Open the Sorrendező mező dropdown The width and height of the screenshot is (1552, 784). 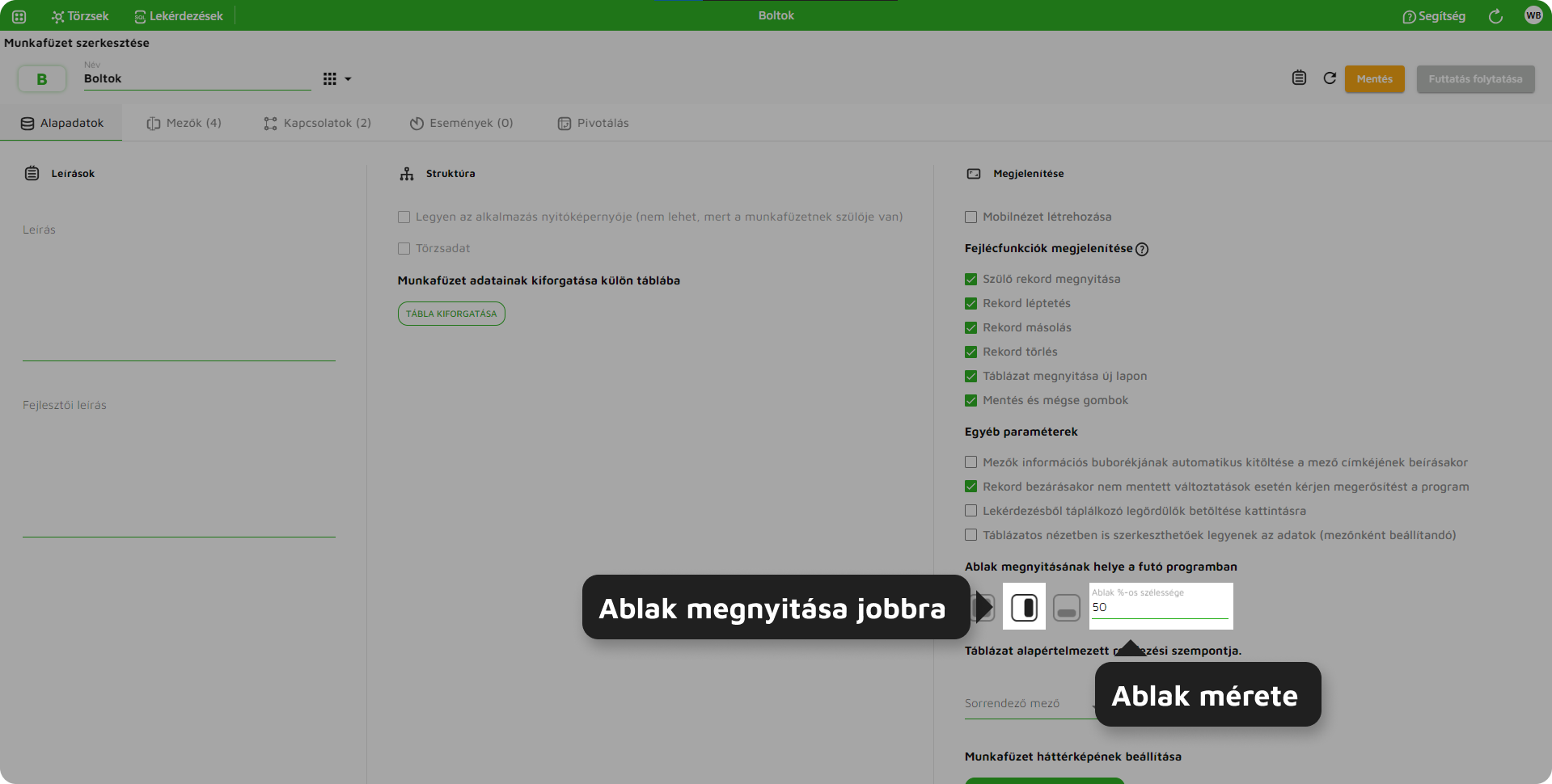[x=1031, y=703]
